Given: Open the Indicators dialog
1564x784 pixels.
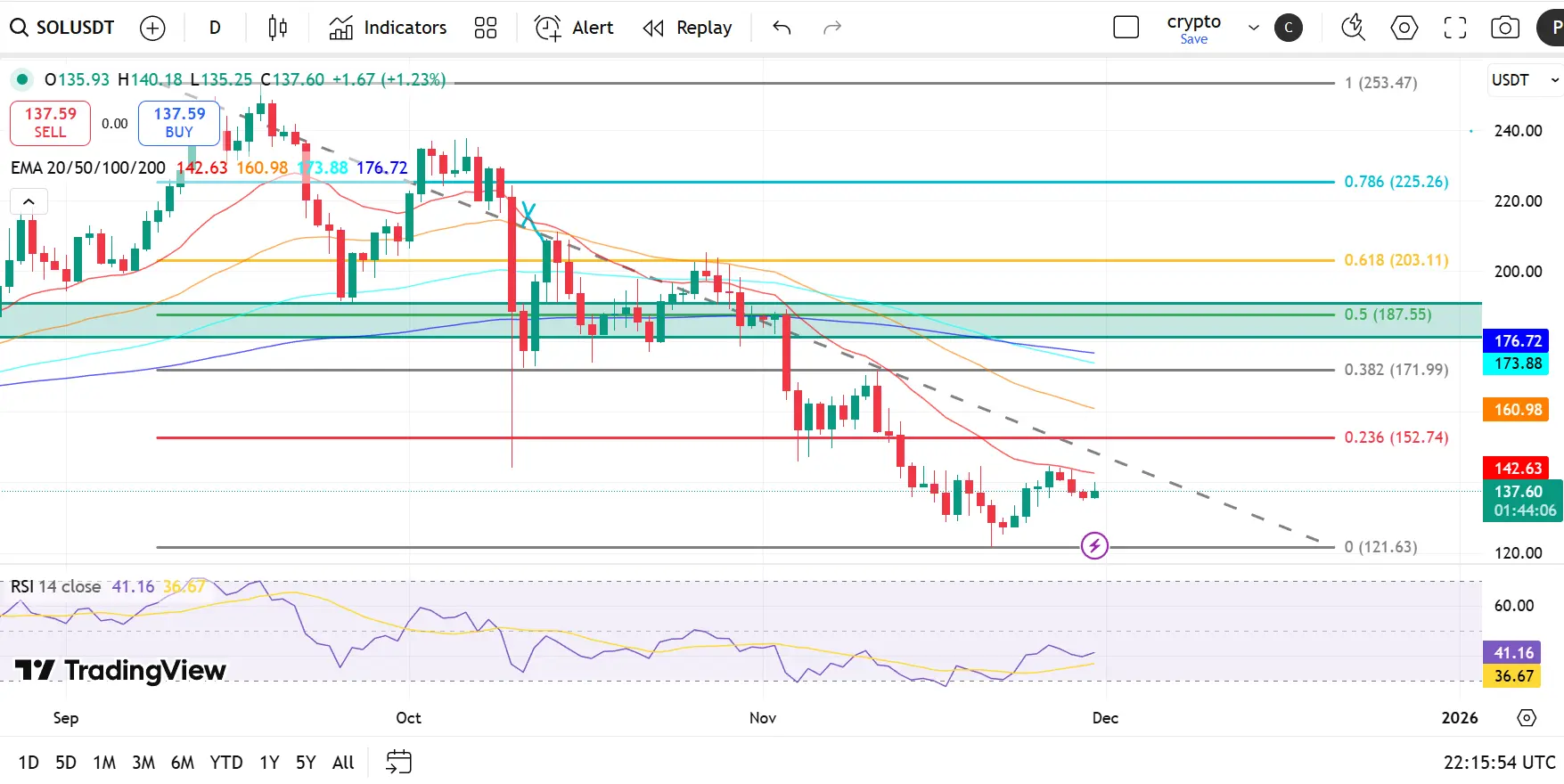Looking at the screenshot, I should 388,28.
